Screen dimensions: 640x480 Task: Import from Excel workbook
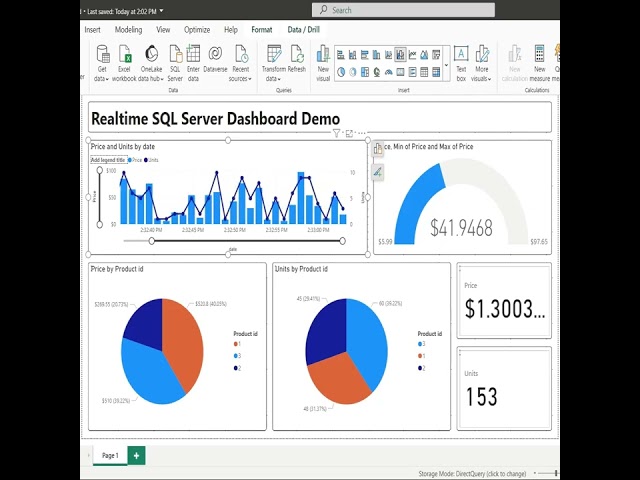[124, 63]
